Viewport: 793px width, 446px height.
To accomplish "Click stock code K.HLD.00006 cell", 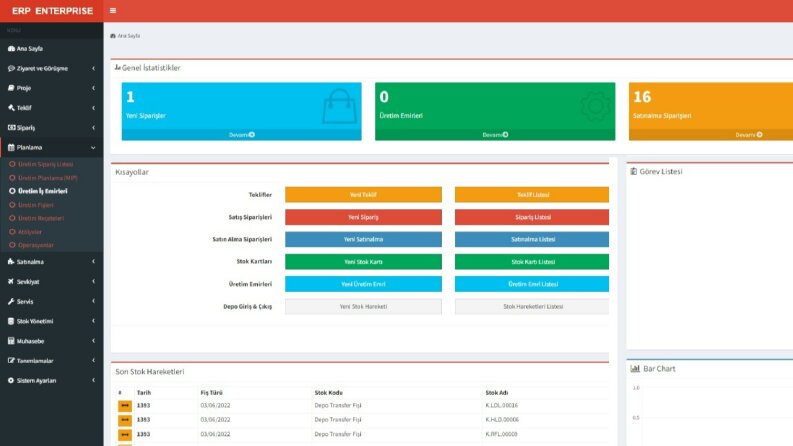I will 502,420.
